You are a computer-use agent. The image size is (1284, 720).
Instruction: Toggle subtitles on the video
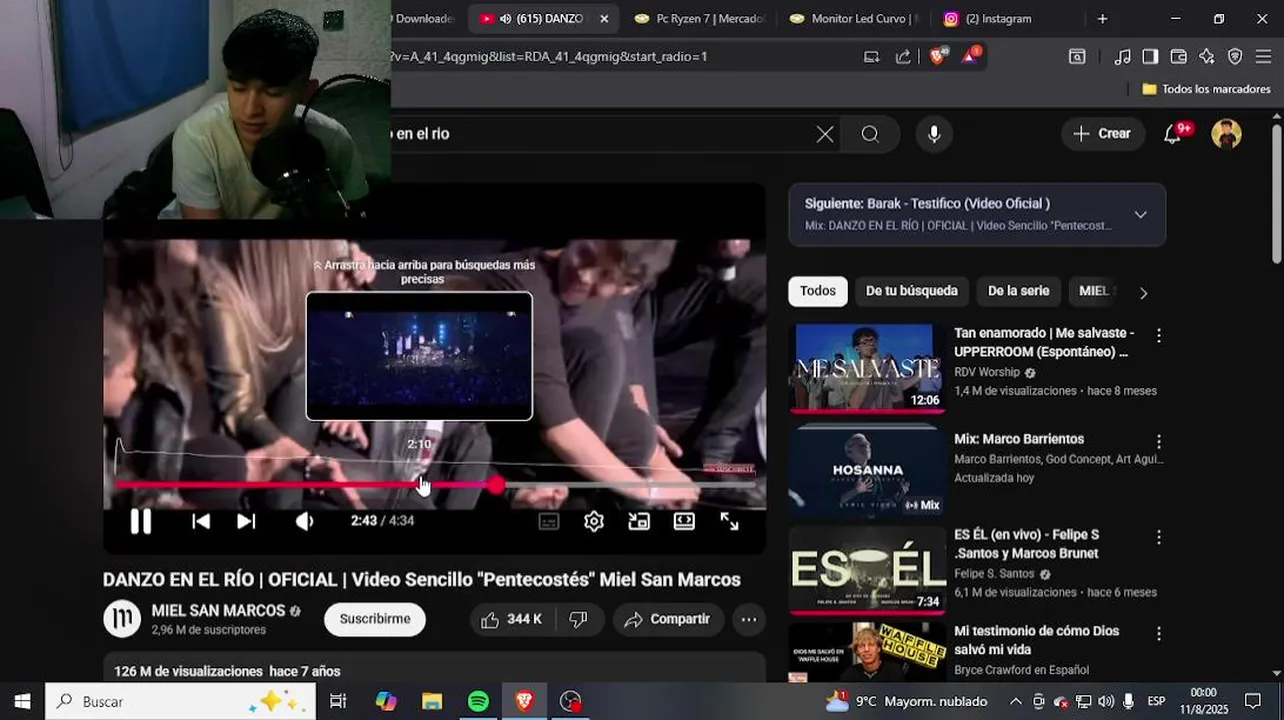(x=549, y=521)
